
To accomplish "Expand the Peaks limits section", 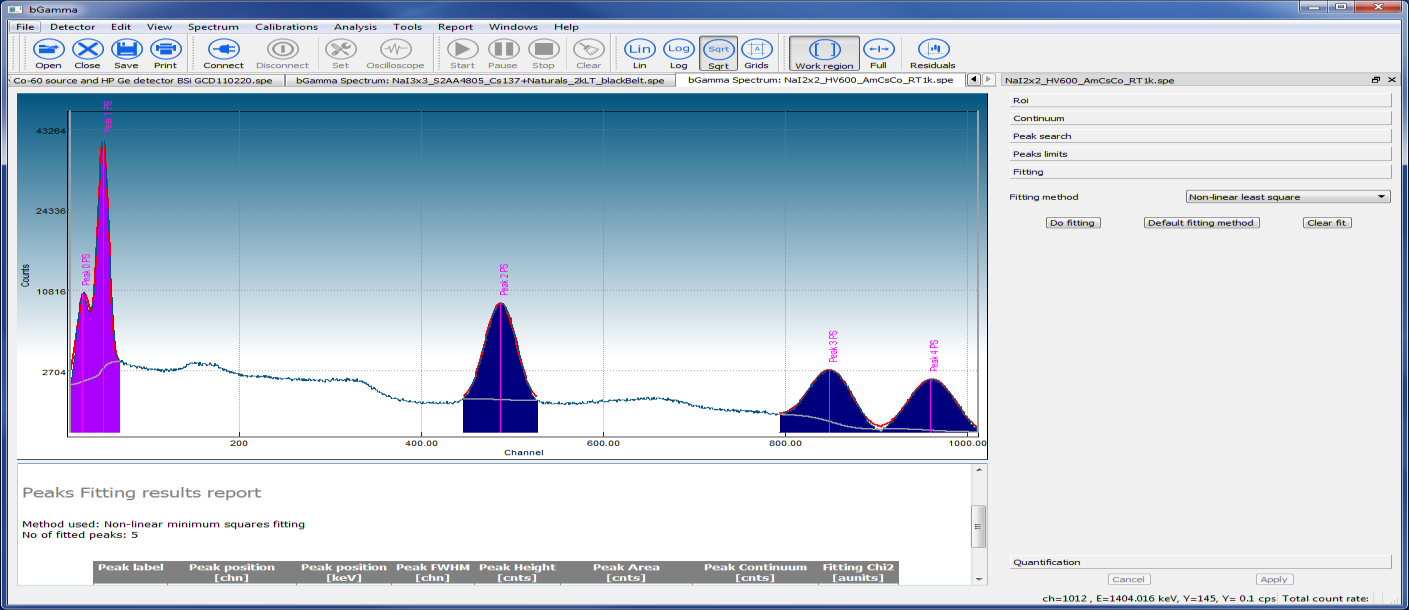I will click(1200, 154).
